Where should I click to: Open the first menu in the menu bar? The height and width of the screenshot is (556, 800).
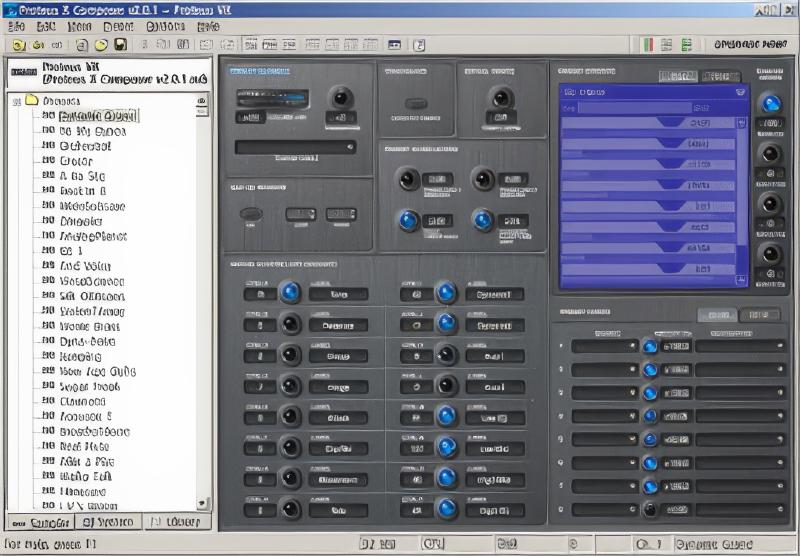[17, 26]
